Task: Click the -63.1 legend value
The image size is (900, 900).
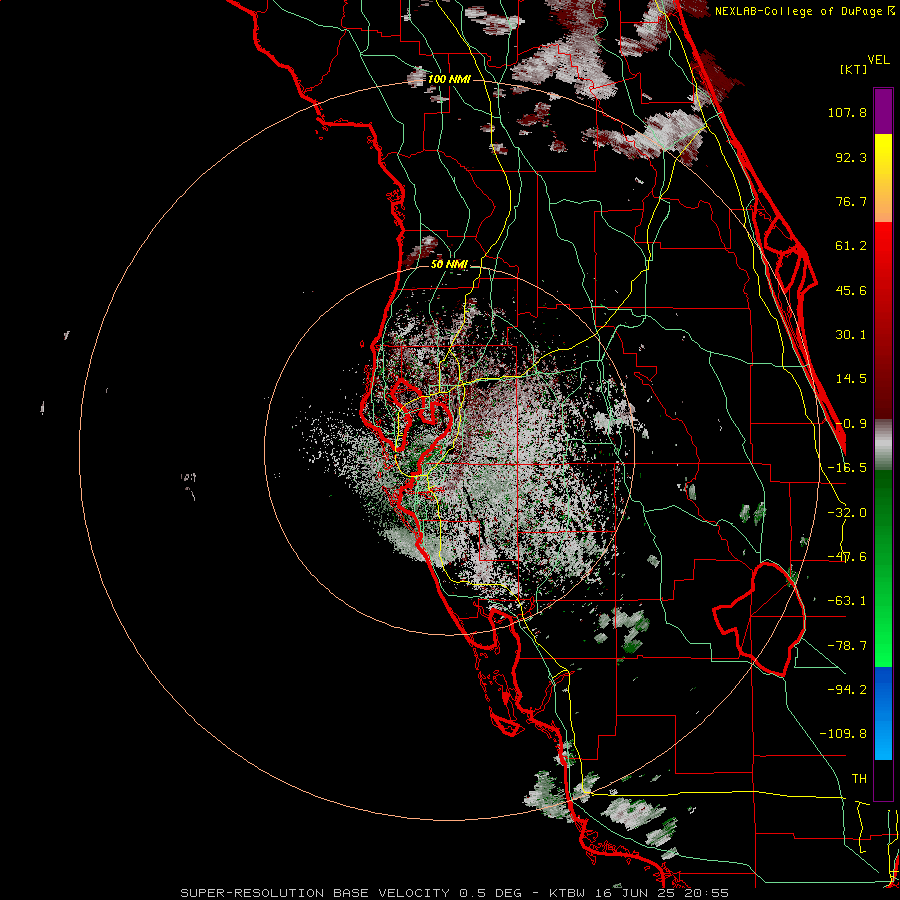Action: 847,601
